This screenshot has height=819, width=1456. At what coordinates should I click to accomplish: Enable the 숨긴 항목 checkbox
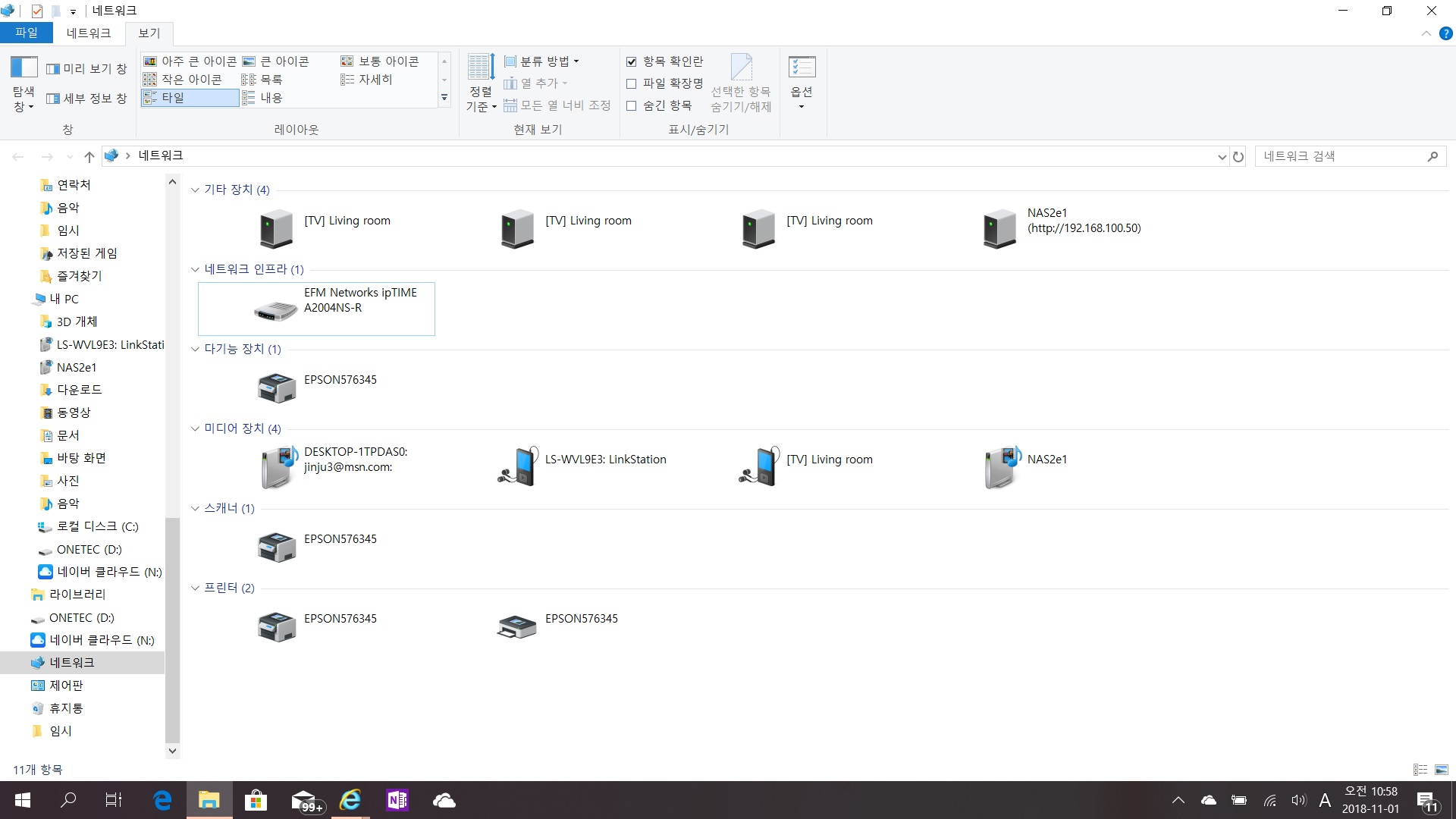click(631, 105)
